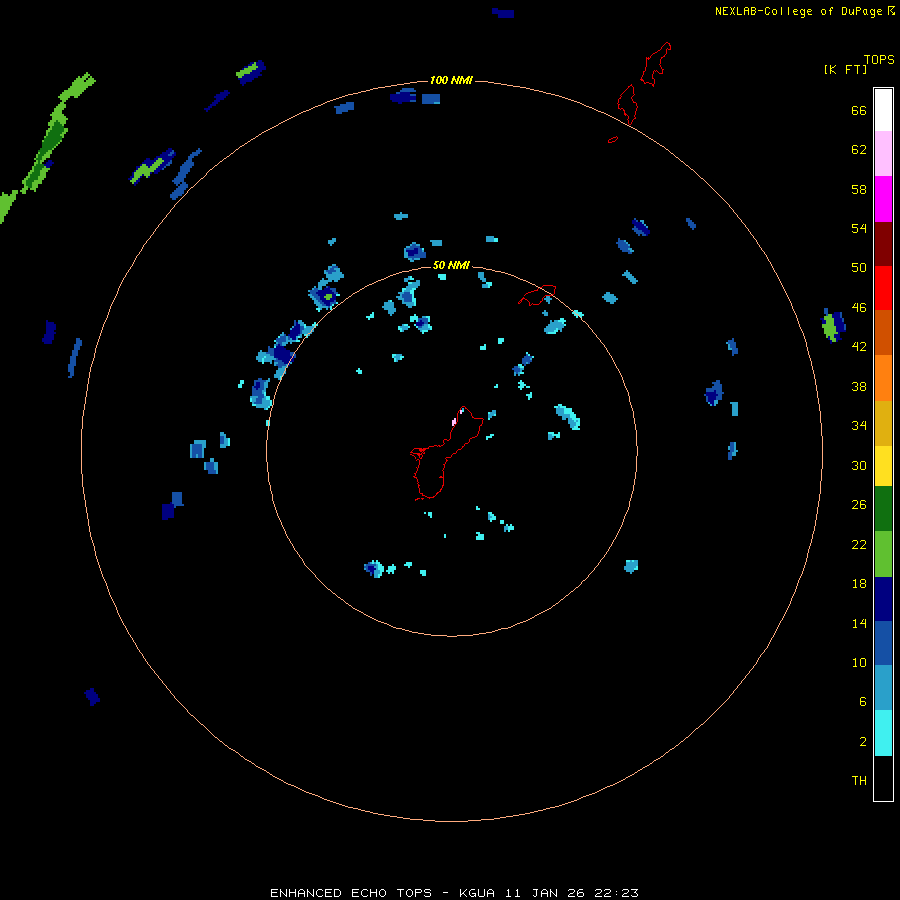Click the 'NEXLAB-College of DuPage' credit text
900x900 pixels.
coord(798,11)
